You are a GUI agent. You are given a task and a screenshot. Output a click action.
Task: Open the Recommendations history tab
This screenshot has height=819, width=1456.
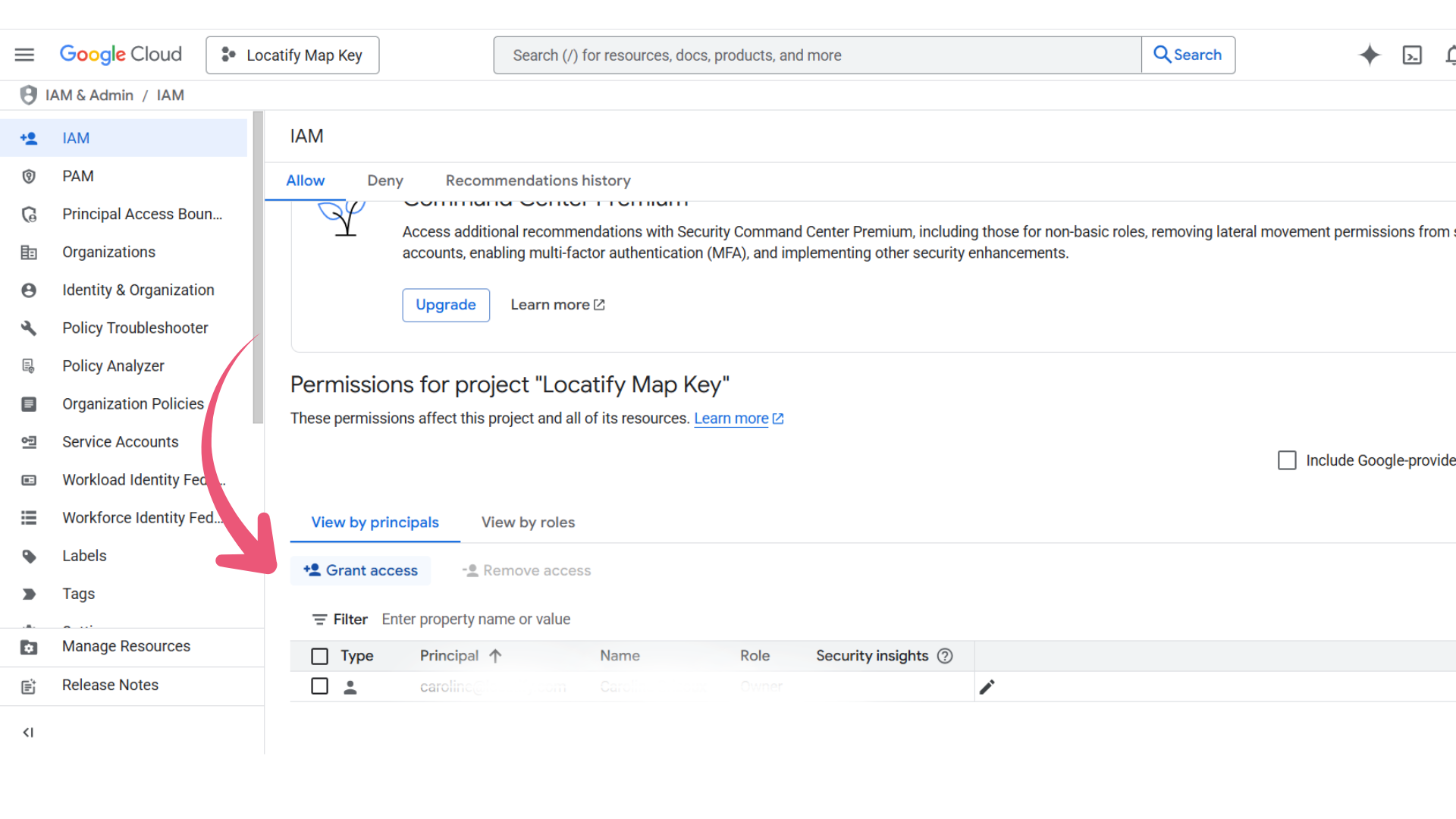tap(538, 180)
